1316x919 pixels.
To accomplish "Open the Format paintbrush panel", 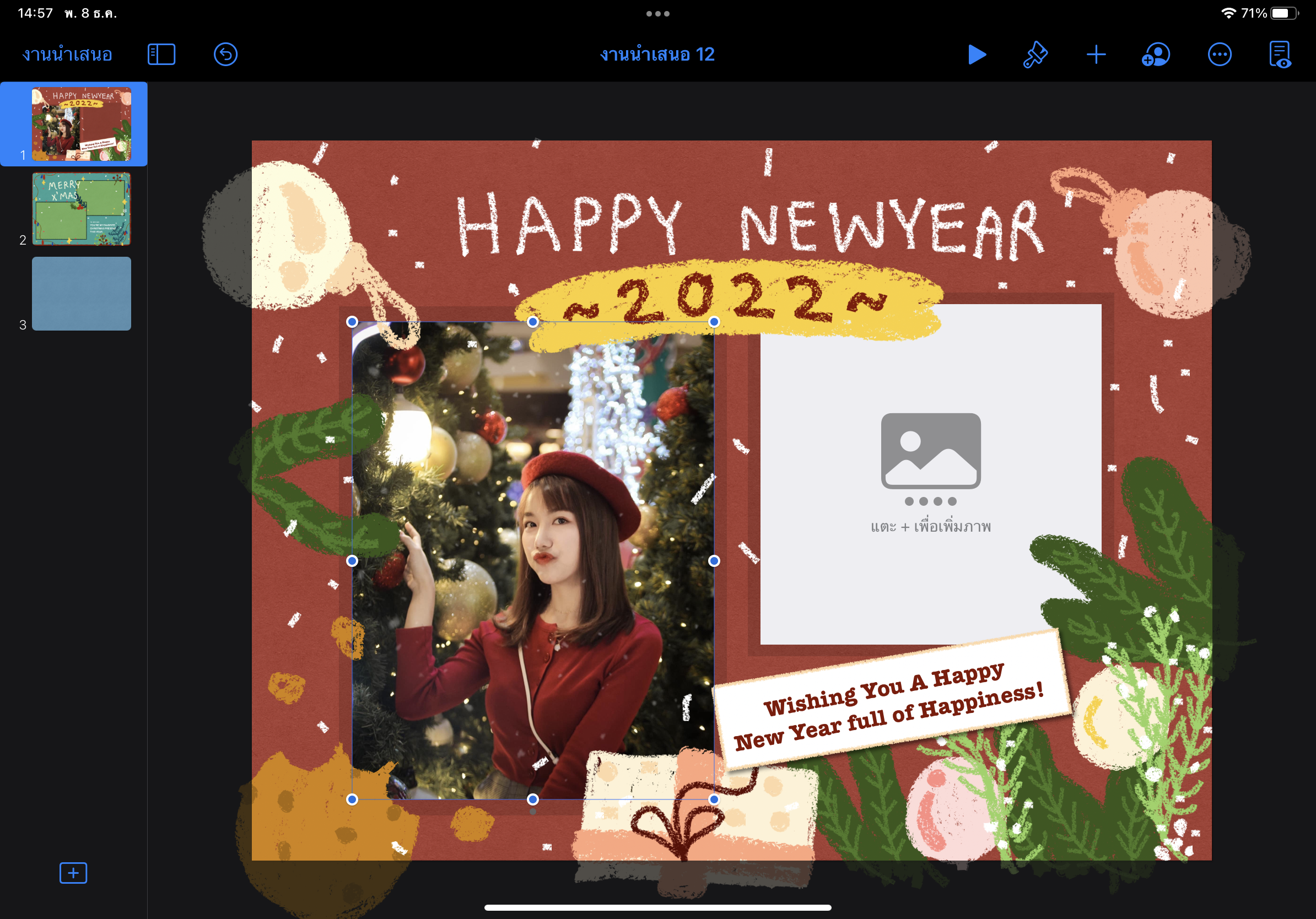I will pos(1035,55).
